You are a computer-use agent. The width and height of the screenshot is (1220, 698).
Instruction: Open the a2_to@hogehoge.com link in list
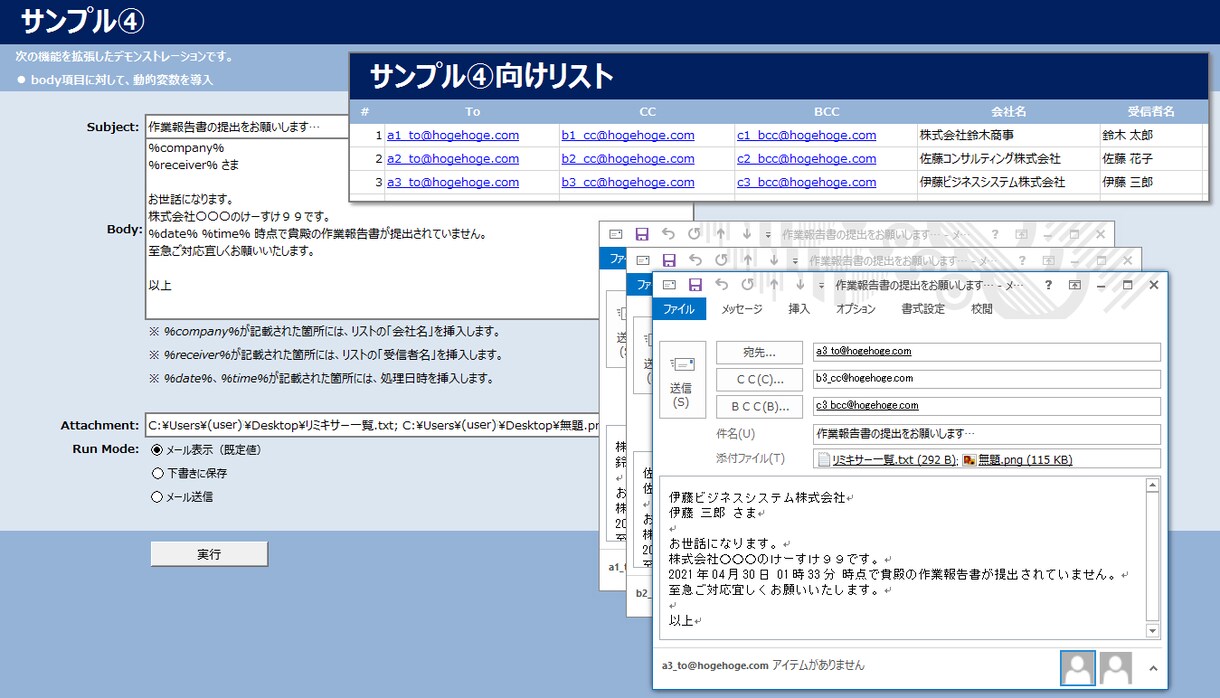pyautogui.click(x=453, y=158)
